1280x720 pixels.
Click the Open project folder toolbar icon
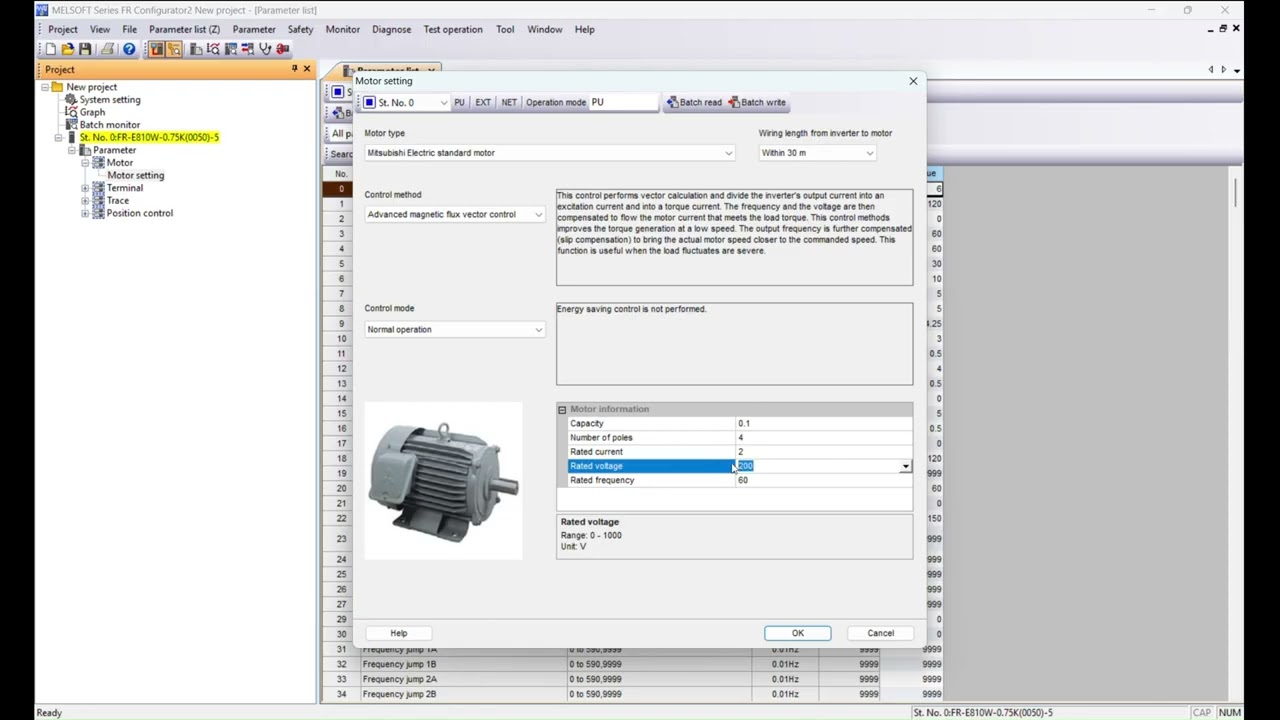click(x=68, y=49)
